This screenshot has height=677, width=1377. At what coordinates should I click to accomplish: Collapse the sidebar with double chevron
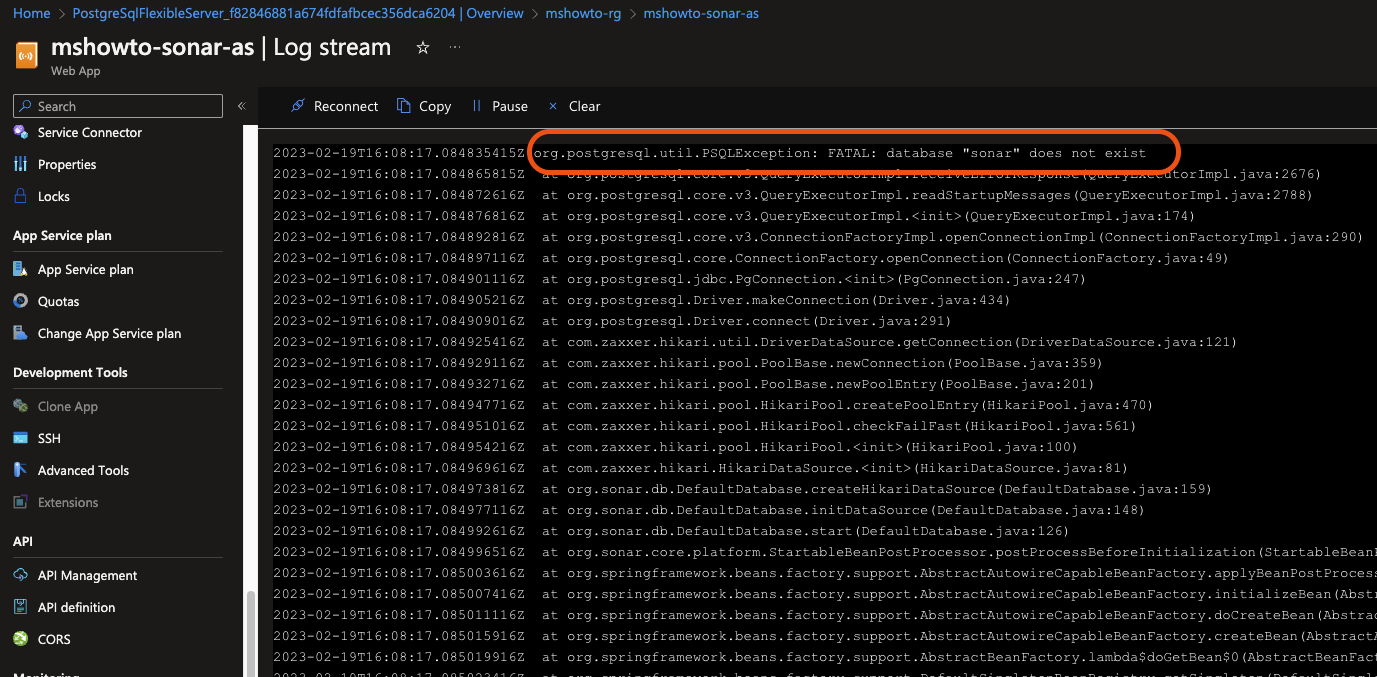(x=241, y=106)
